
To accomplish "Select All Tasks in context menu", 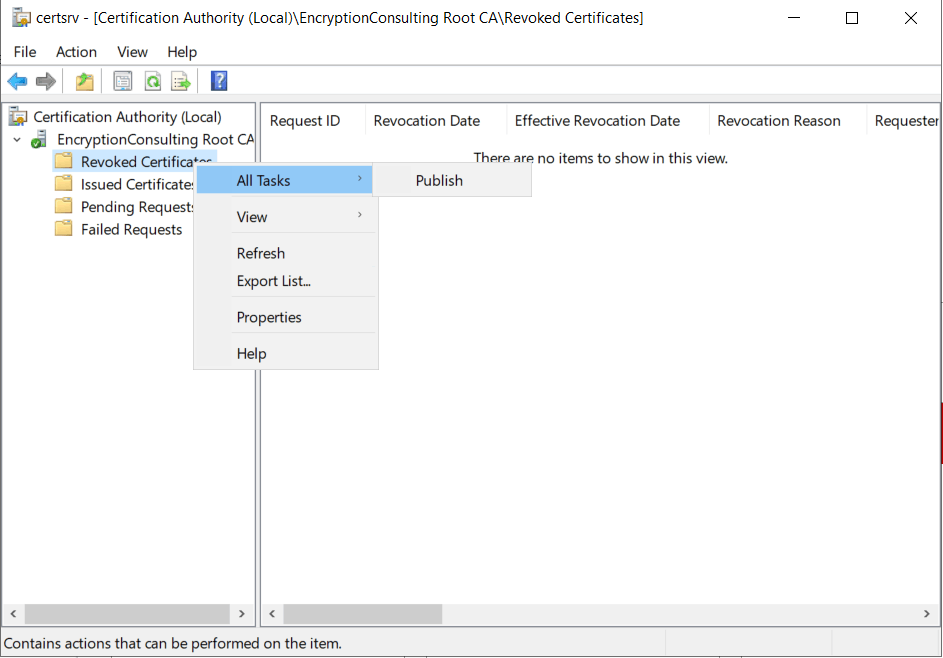I will click(285, 180).
